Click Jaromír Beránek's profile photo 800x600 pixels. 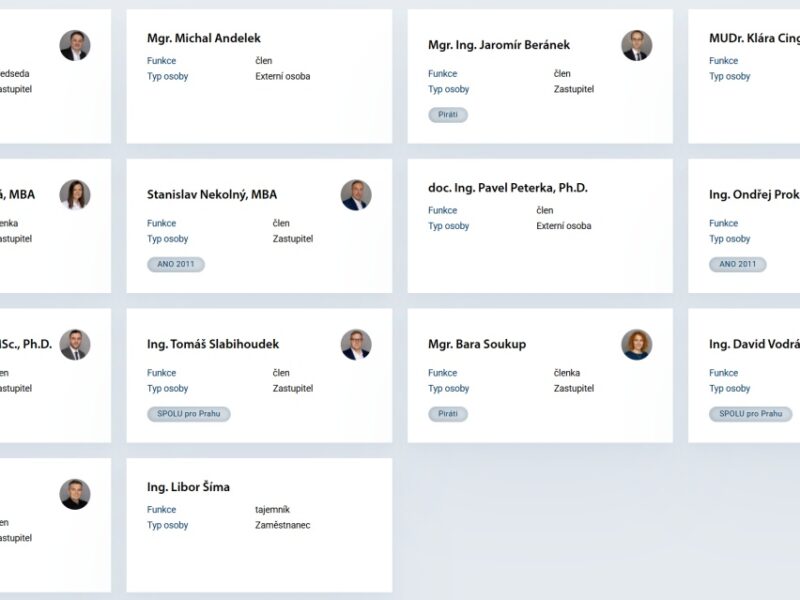pyautogui.click(x=636, y=45)
